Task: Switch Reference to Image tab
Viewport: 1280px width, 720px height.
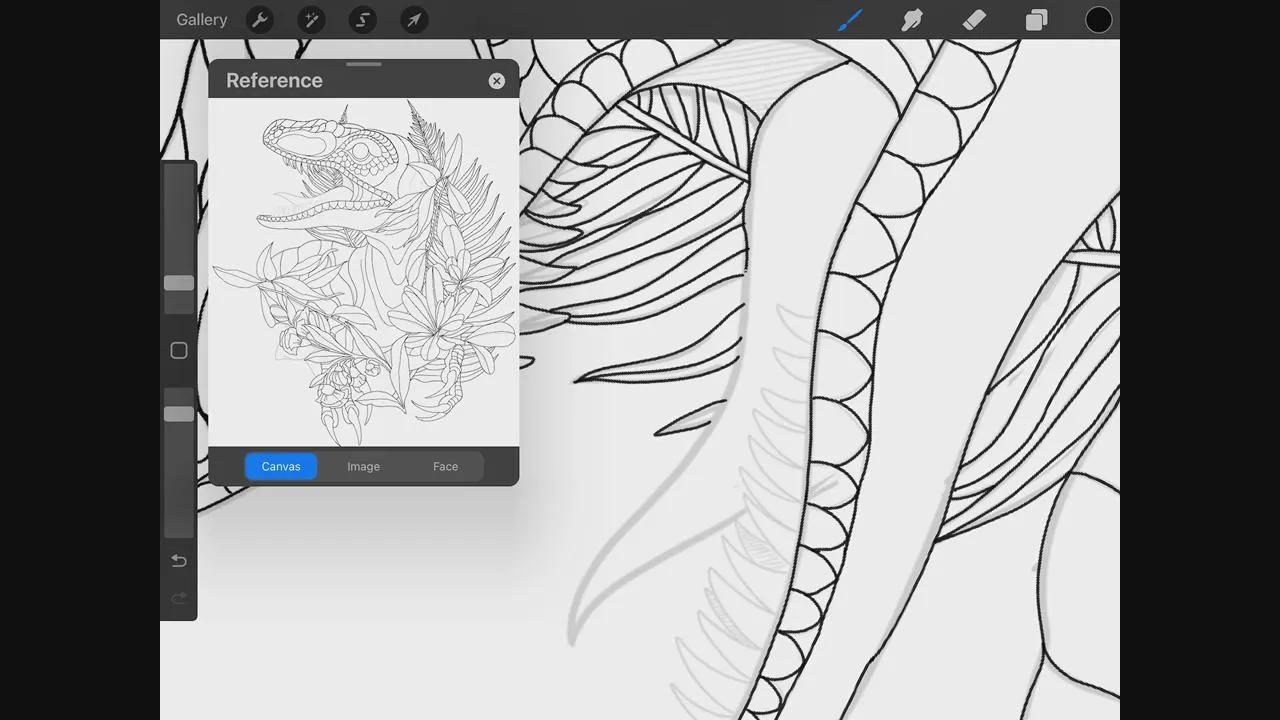Action: click(363, 466)
